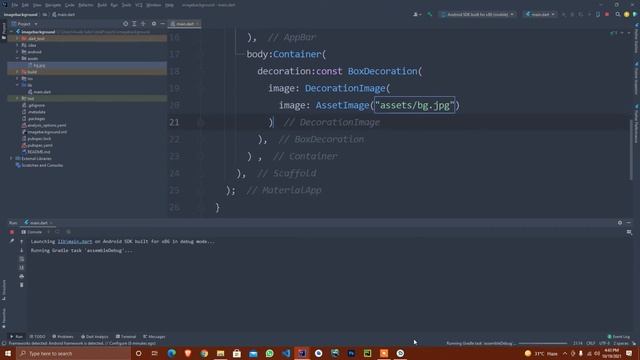Click the lib\main.dart link in console

(x=75, y=242)
